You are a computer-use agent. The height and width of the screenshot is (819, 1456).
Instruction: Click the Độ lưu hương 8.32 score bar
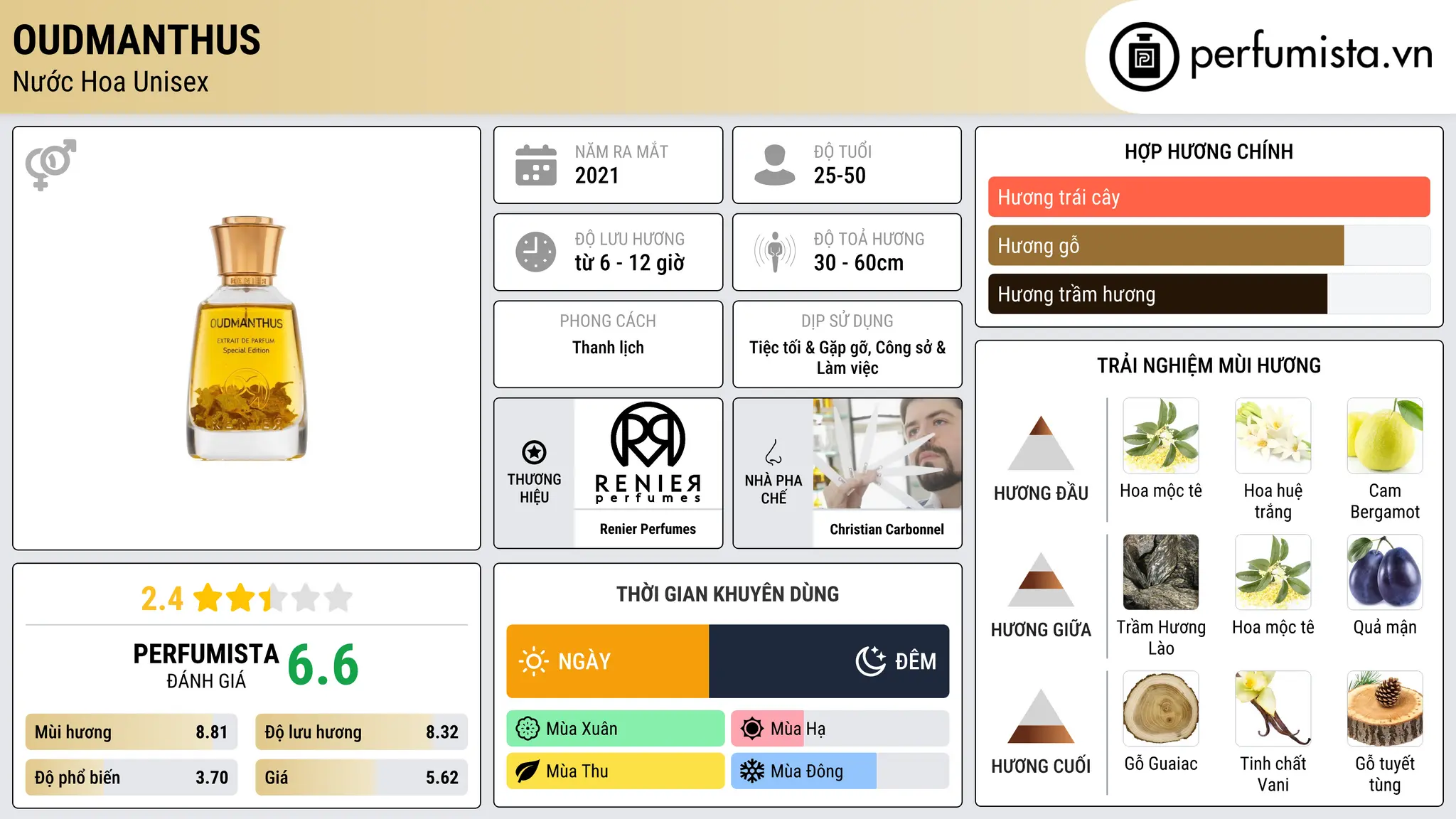click(361, 732)
